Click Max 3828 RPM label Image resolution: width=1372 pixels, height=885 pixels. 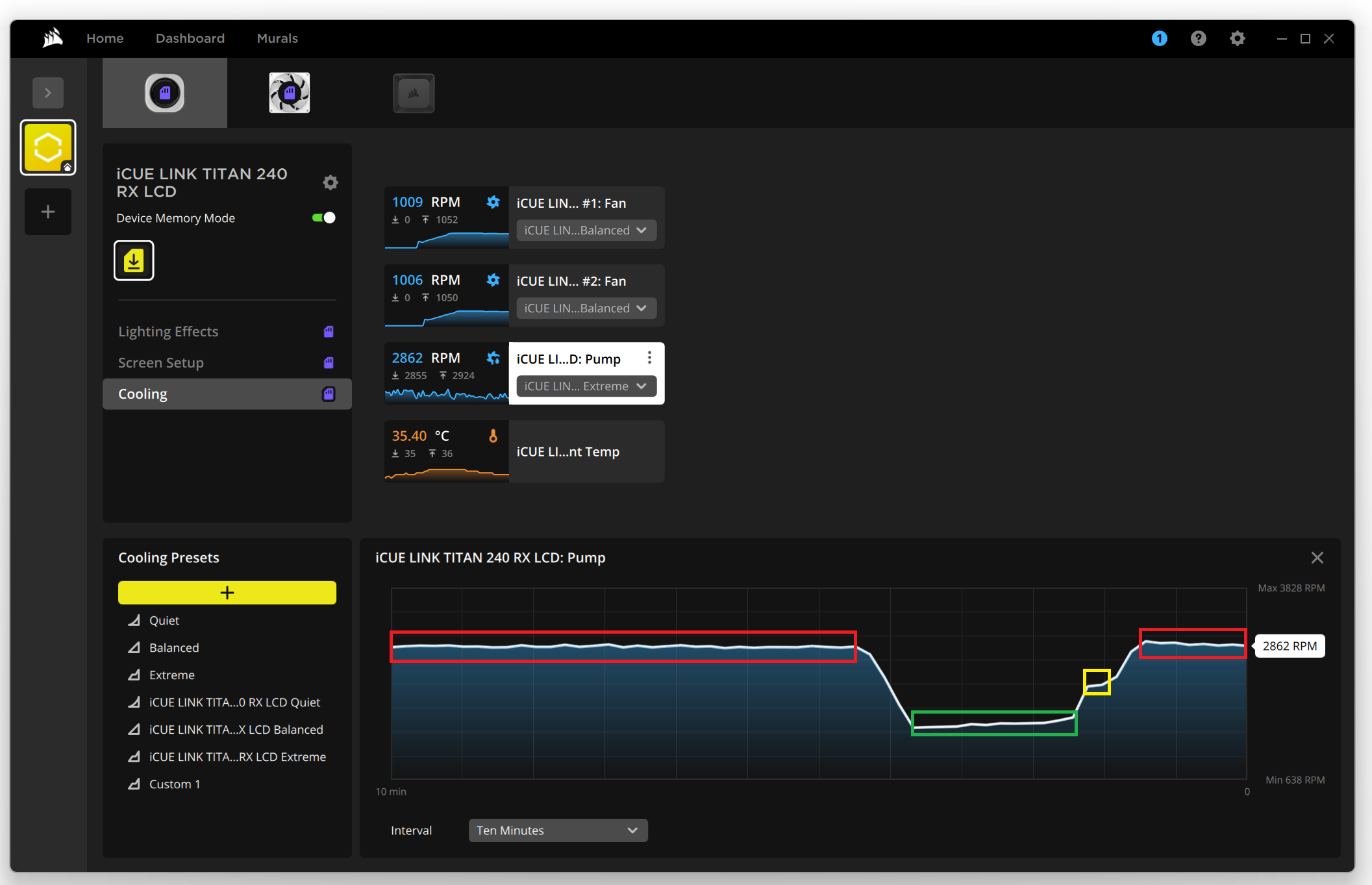1291,588
